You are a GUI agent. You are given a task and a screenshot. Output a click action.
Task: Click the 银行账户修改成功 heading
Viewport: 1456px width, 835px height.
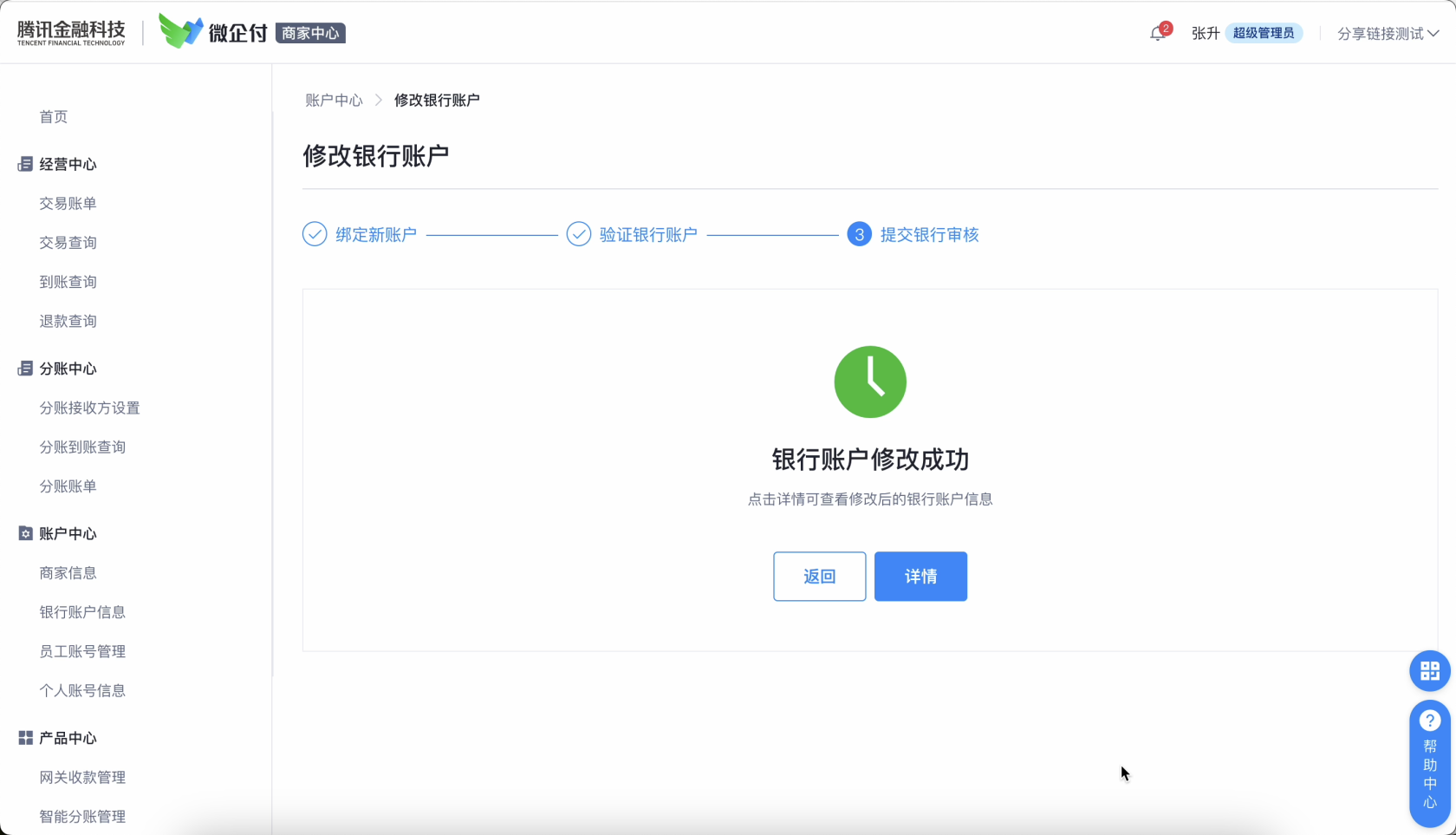pyautogui.click(x=870, y=459)
